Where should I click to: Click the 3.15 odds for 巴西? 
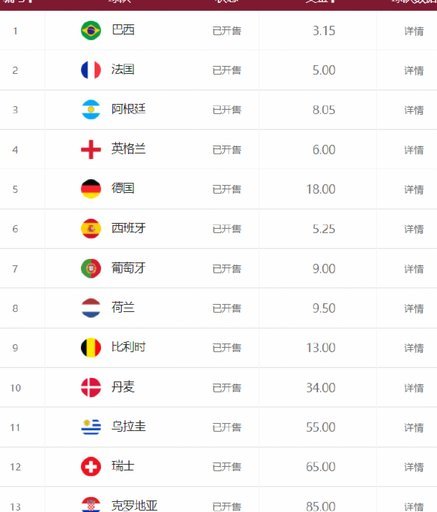[x=324, y=31]
